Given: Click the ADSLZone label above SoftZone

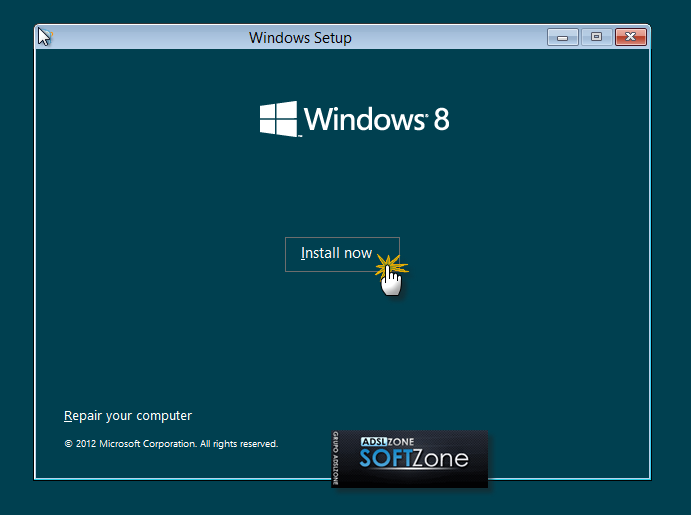Looking at the screenshot, I should 387,441.
